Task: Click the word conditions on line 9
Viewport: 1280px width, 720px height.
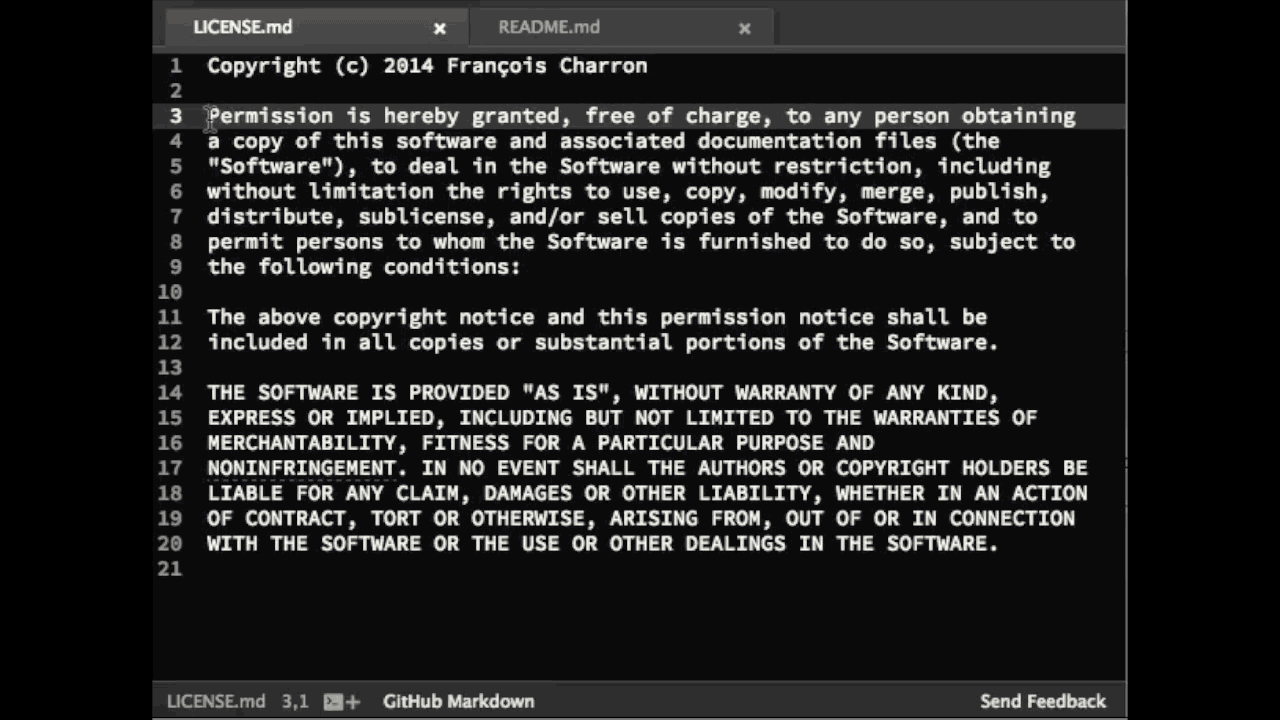Action: (445, 267)
